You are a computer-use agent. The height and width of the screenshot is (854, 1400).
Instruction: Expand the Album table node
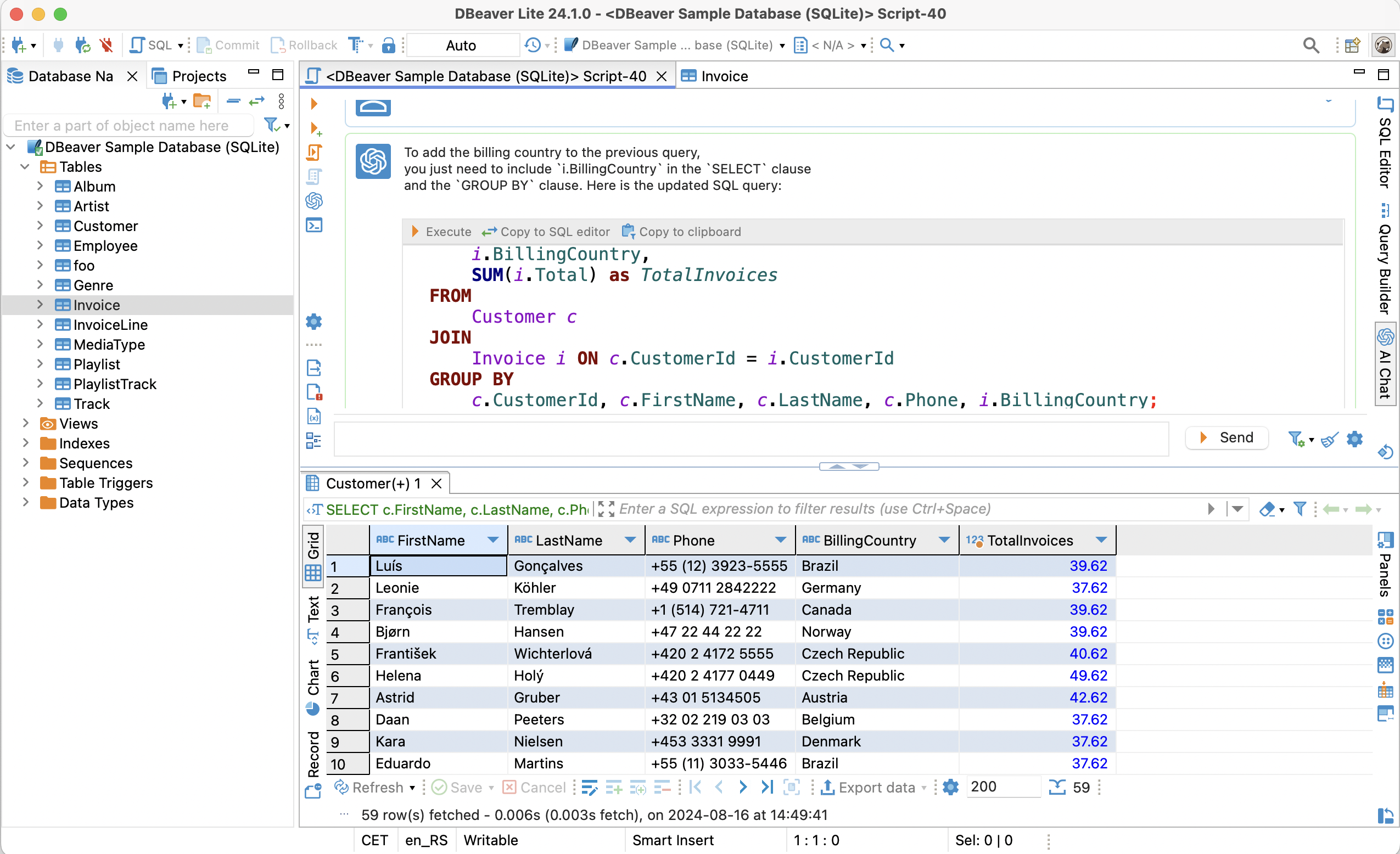[x=40, y=186]
